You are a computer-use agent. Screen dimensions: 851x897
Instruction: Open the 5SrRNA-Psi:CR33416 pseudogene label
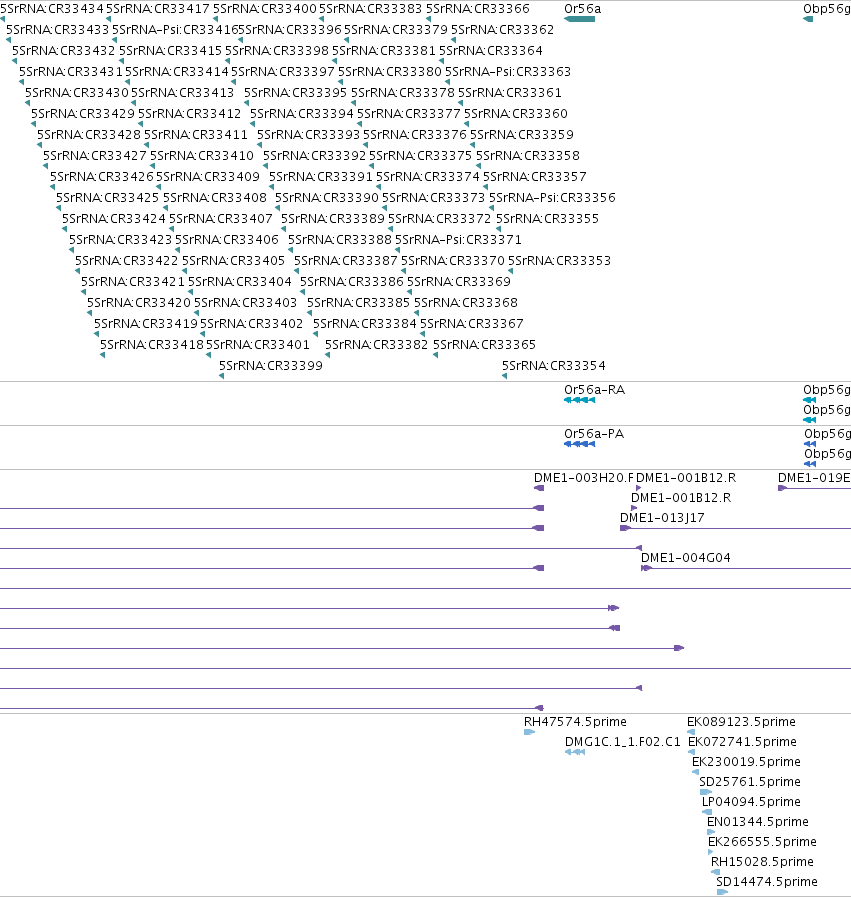point(175,30)
